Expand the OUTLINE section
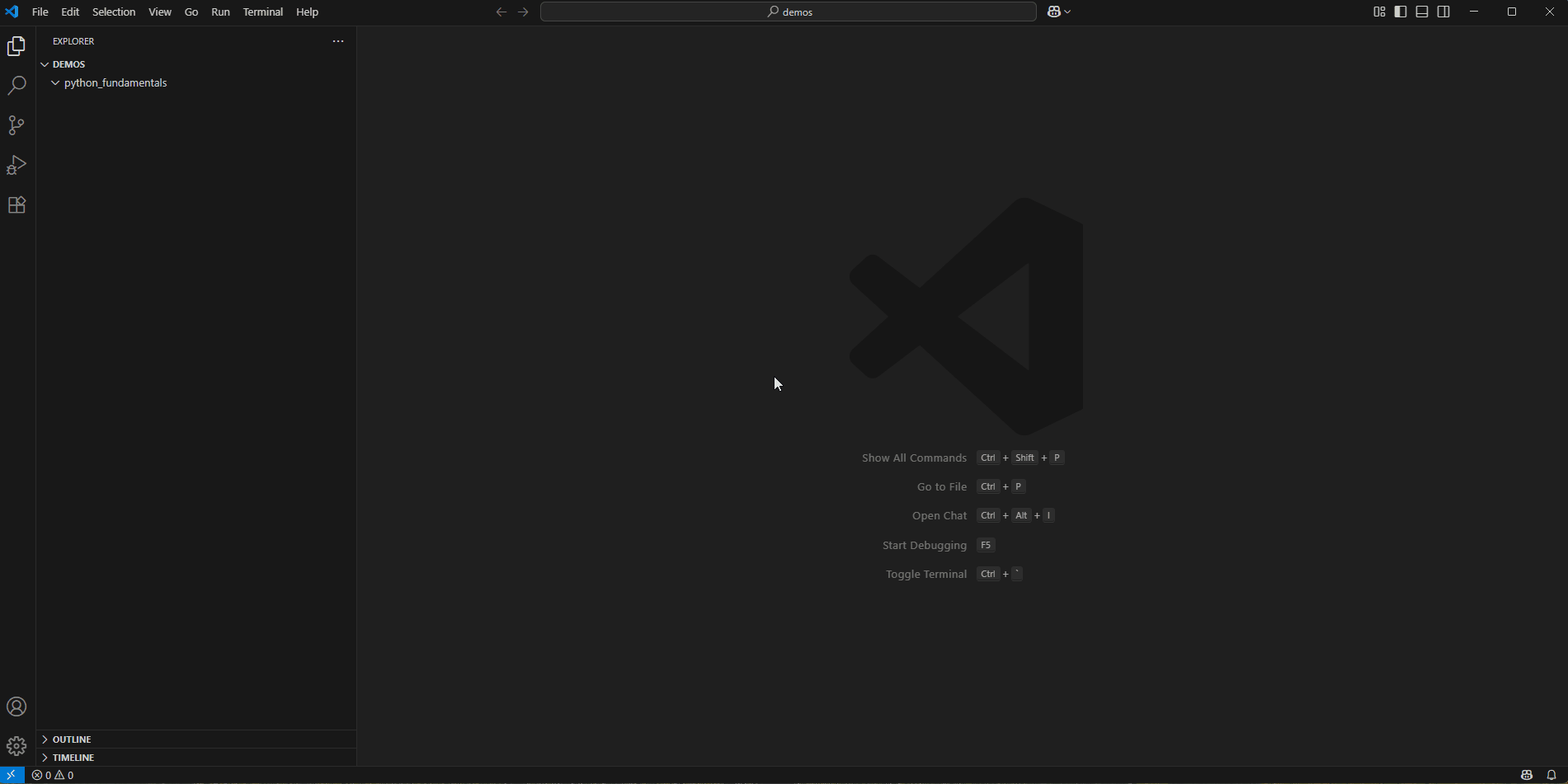Image resolution: width=1568 pixels, height=784 pixels. 71,739
